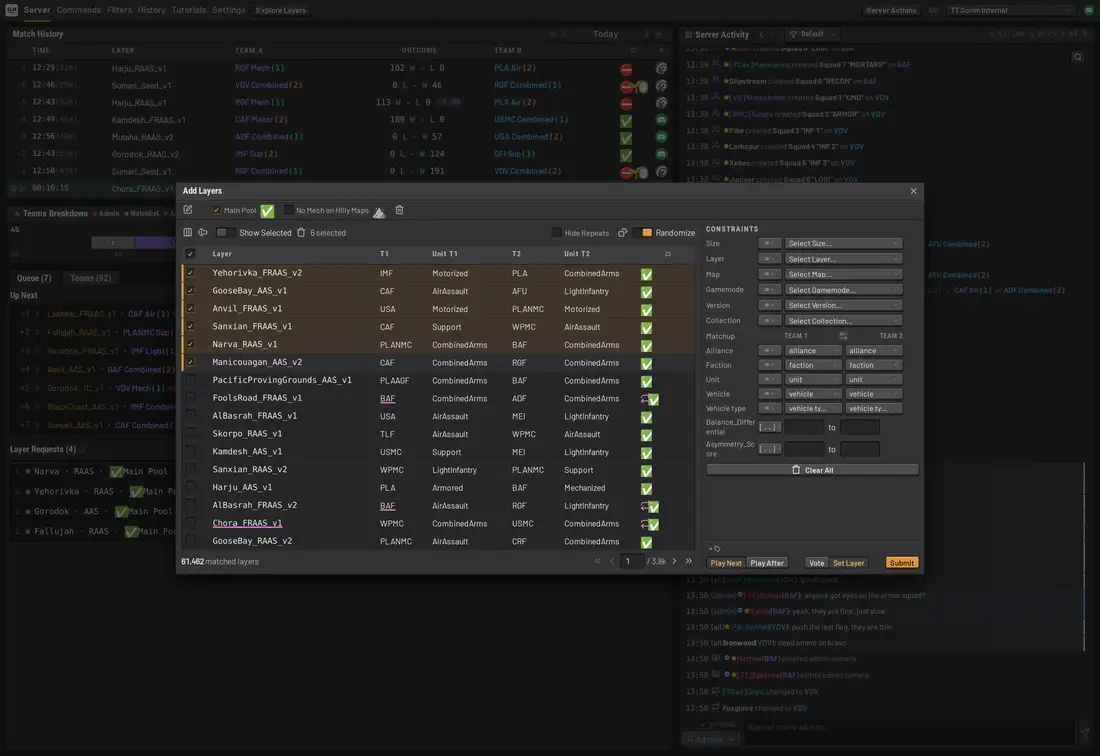The image size is (1100, 756).
Task: Toggle the Show Selected switch
Action: click(225, 232)
